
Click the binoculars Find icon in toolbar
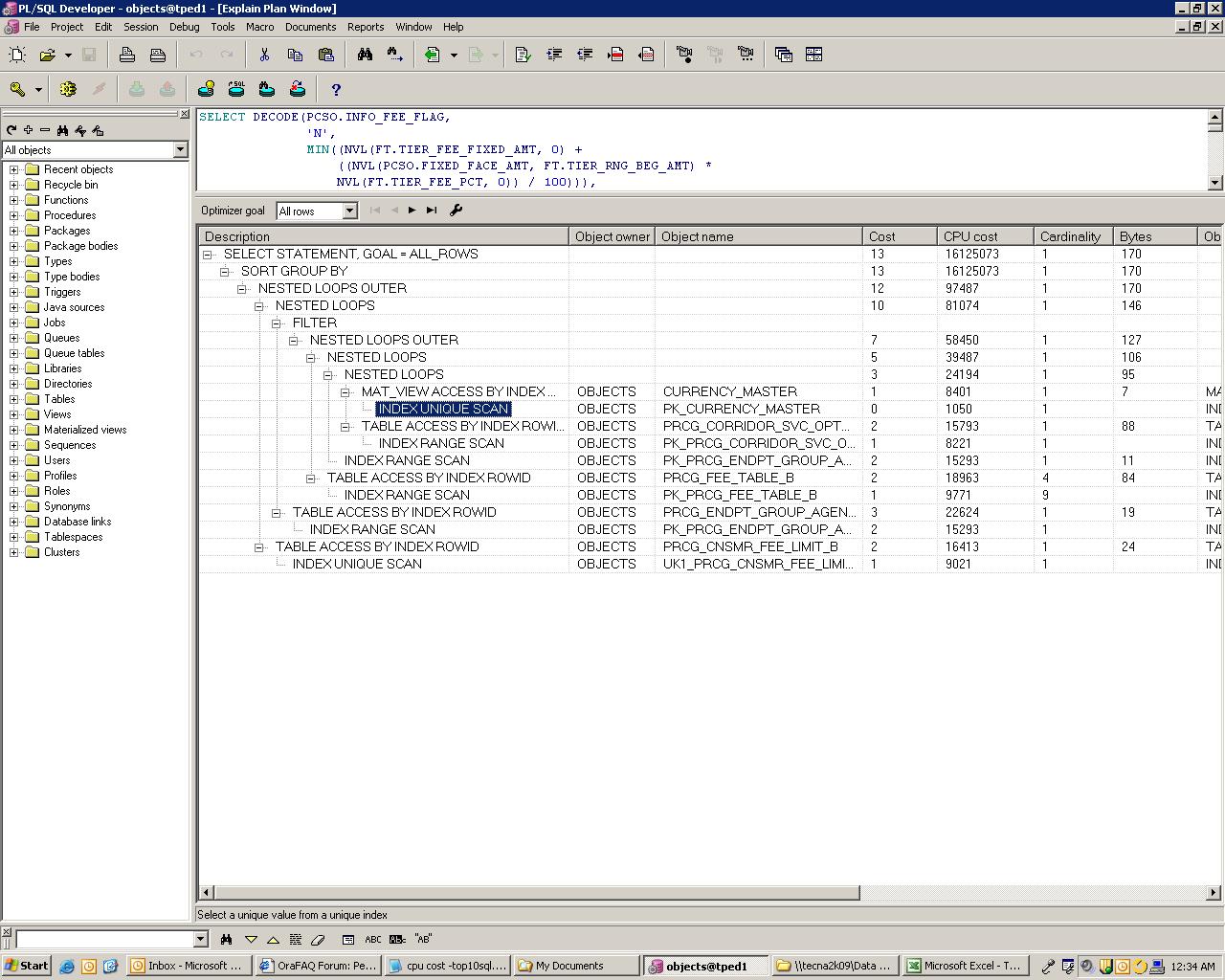pos(365,55)
